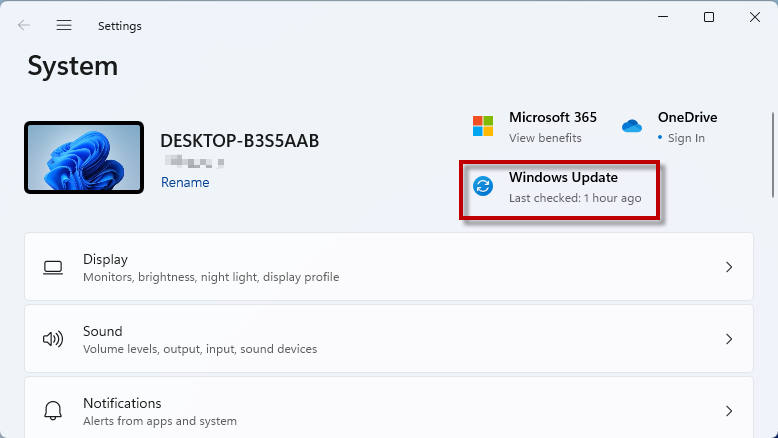
Task: Click OneDrive Sign In
Action: (686, 138)
